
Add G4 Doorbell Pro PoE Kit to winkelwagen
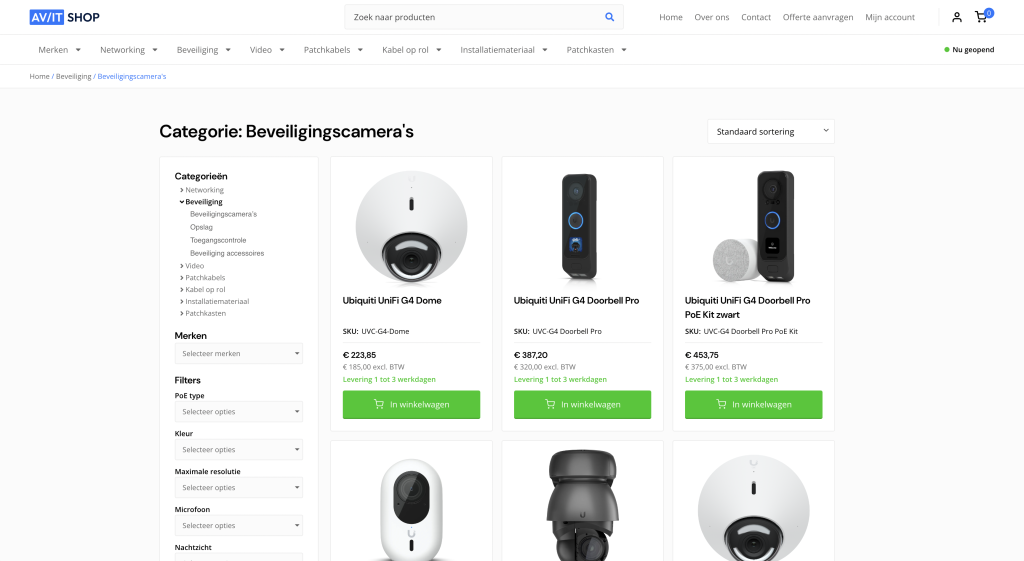pyautogui.click(x=754, y=404)
